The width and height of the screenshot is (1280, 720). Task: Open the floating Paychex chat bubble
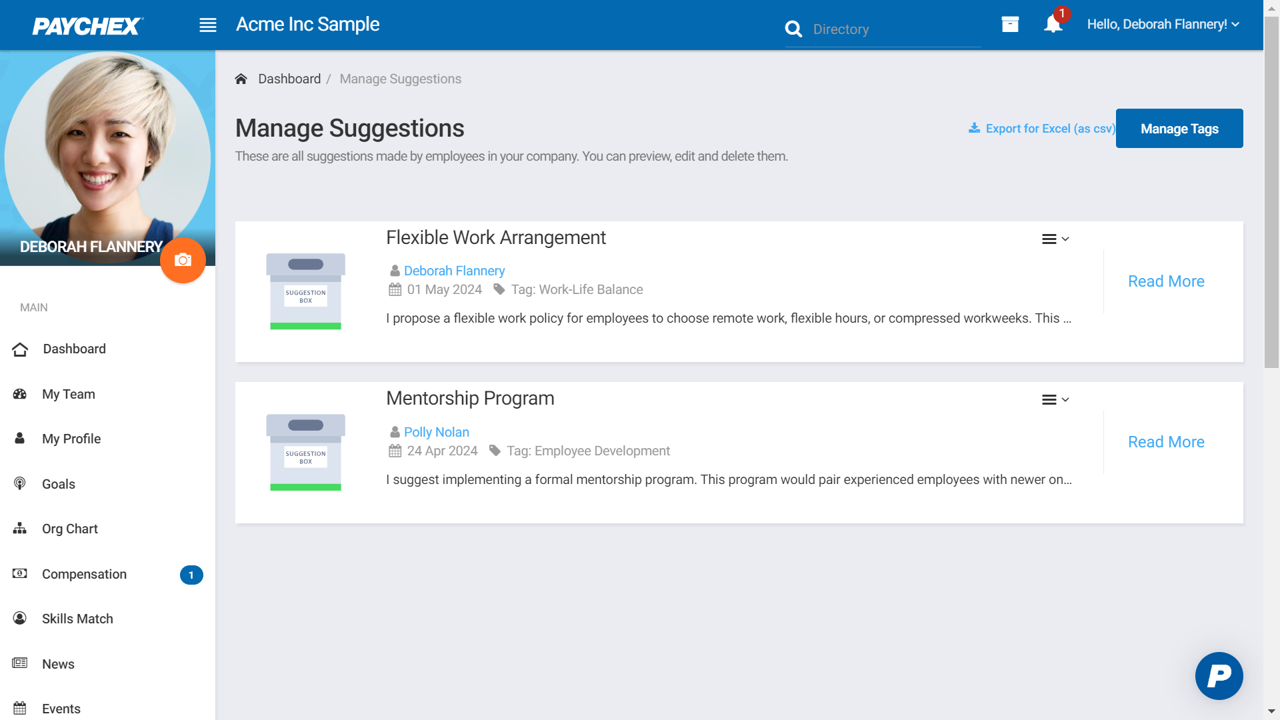click(x=1218, y=676)
